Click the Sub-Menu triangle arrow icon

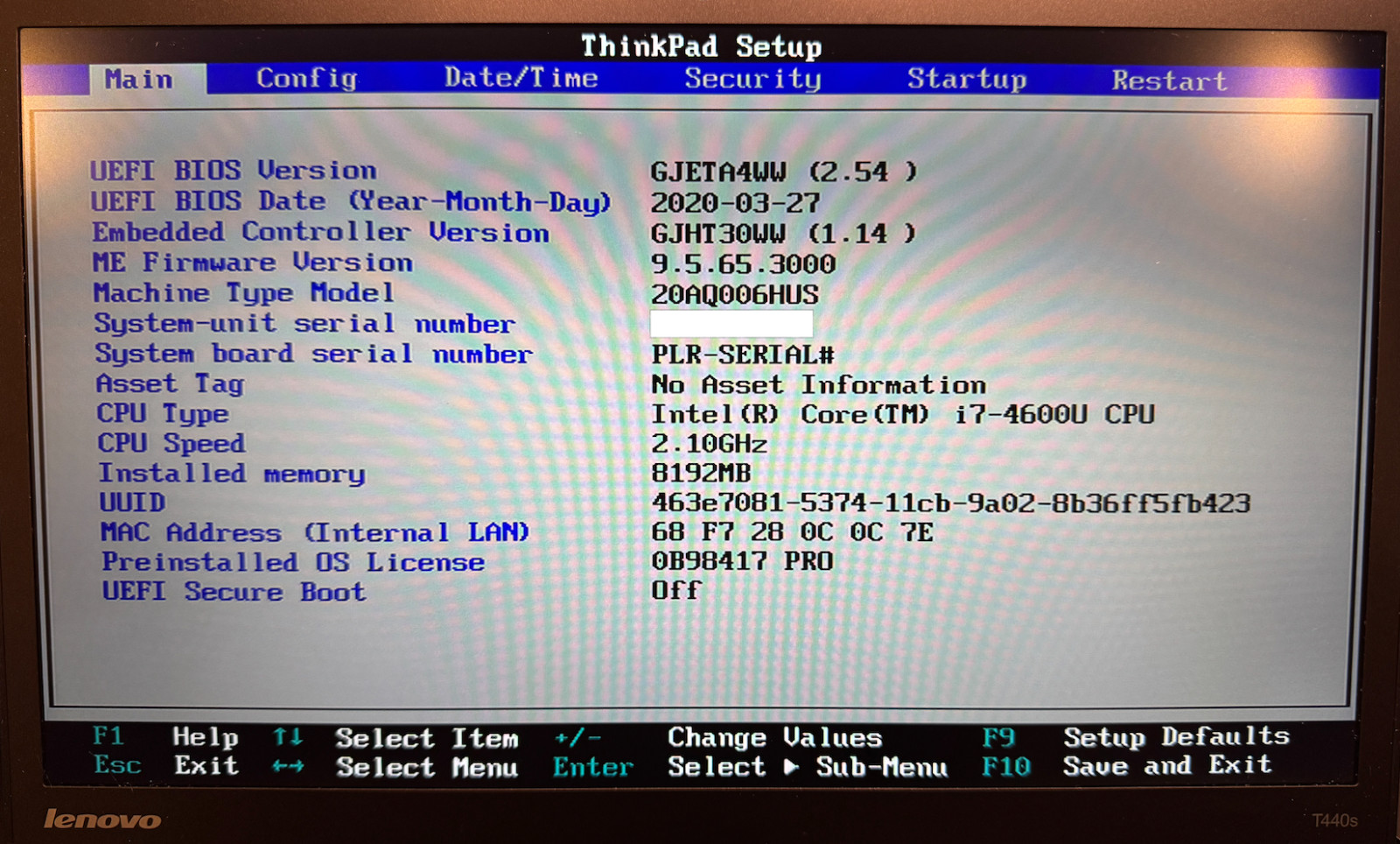click(x=791, y=767)
